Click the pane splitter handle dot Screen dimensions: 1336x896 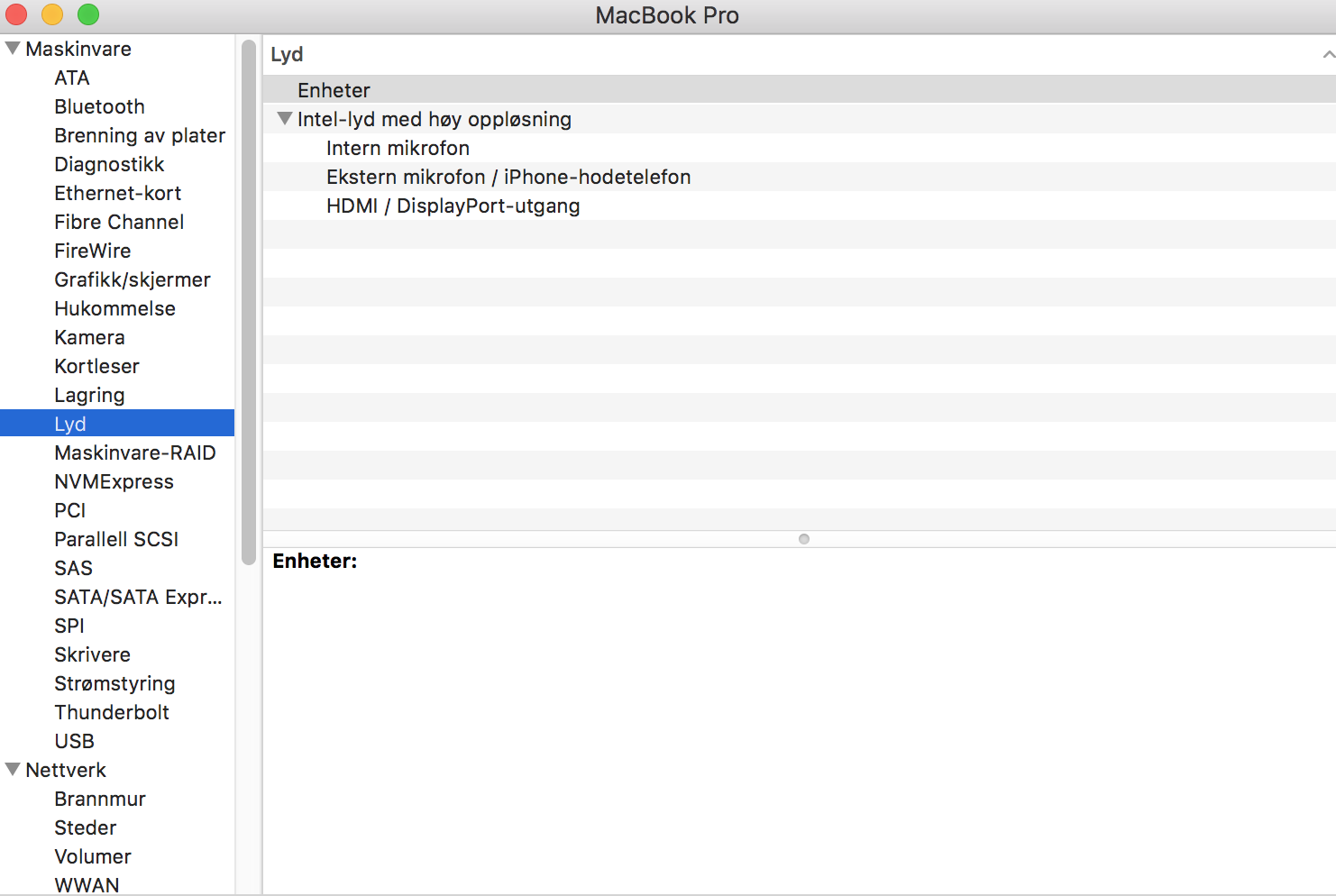pyautogui.click(x=804, y=539)
